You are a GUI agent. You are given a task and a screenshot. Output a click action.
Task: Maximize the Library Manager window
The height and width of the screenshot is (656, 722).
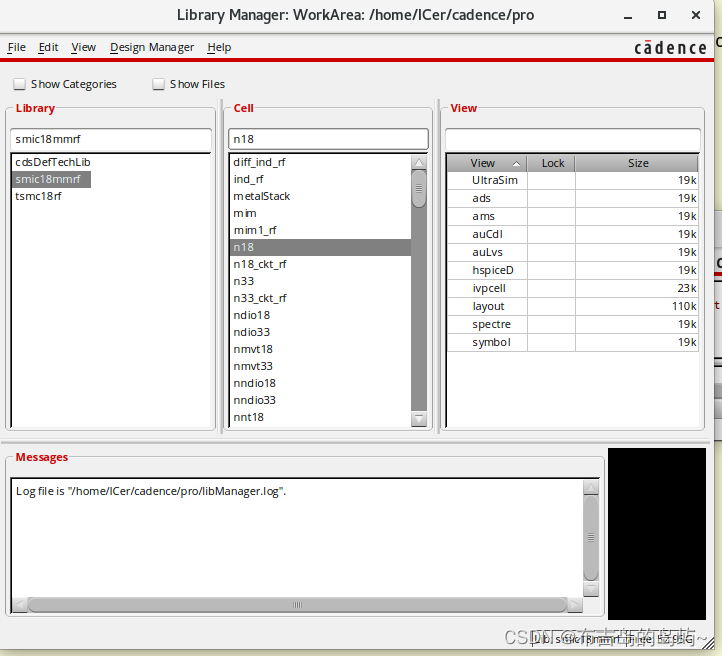661,15
